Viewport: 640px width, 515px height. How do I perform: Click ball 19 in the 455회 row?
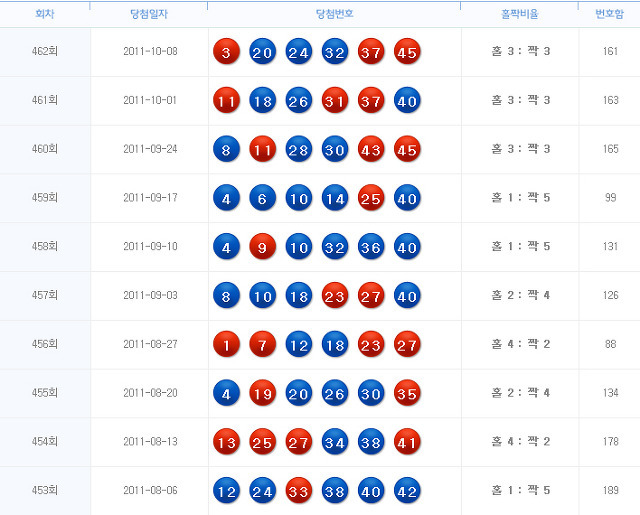point(262,393)
